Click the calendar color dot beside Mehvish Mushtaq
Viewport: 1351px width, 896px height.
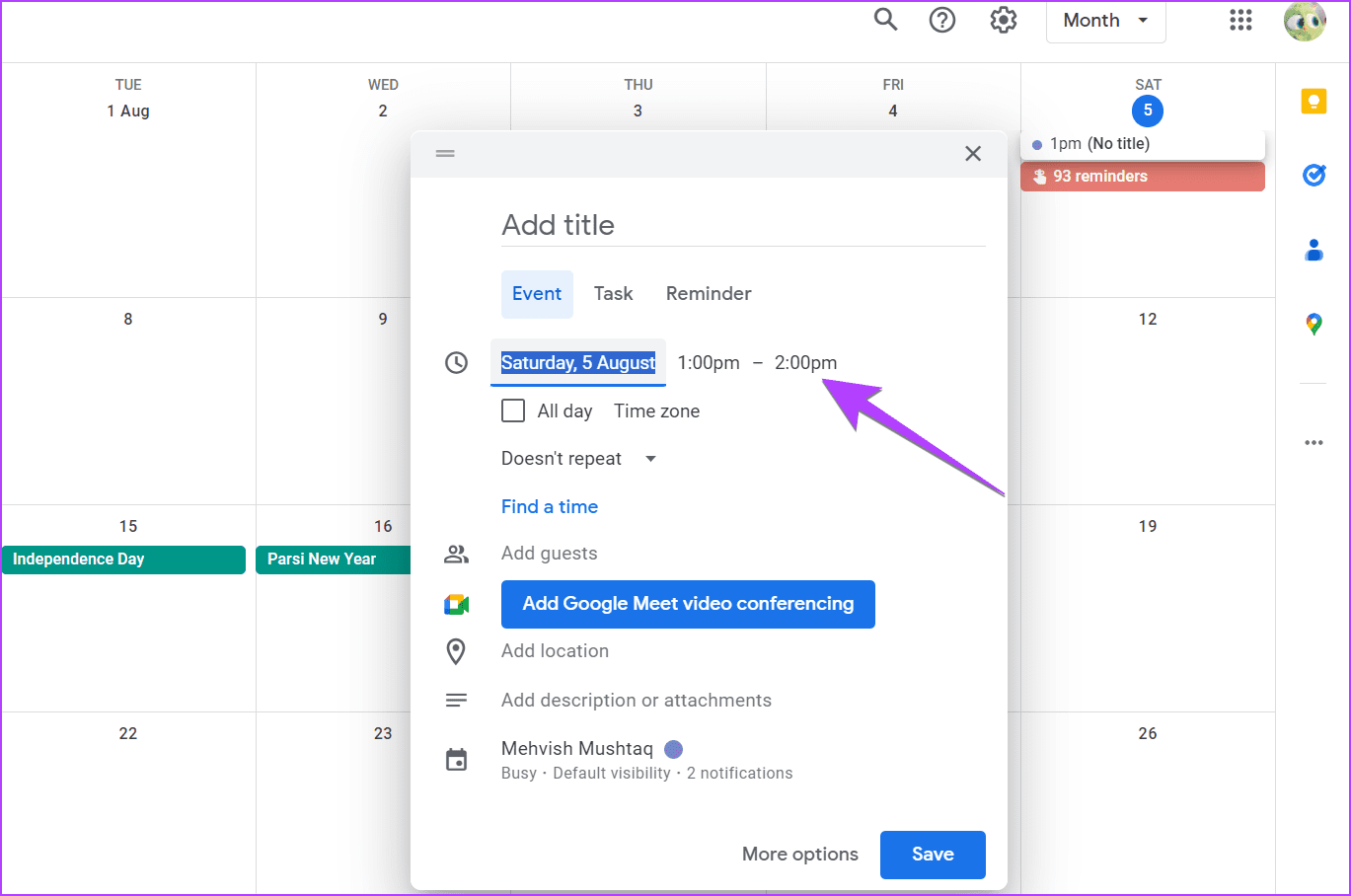pos(674,749)
